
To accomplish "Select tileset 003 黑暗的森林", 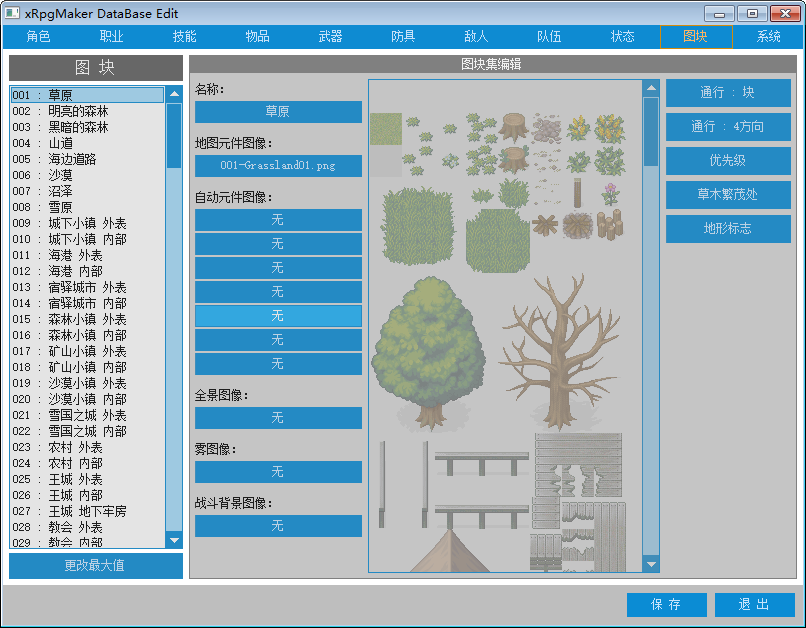I will [87, 127].
